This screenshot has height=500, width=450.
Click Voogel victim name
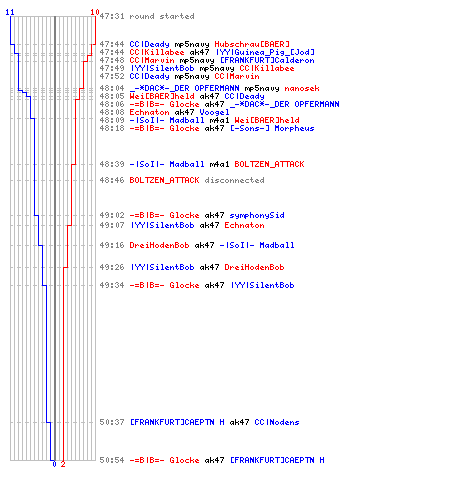click(x=214, y=112)
